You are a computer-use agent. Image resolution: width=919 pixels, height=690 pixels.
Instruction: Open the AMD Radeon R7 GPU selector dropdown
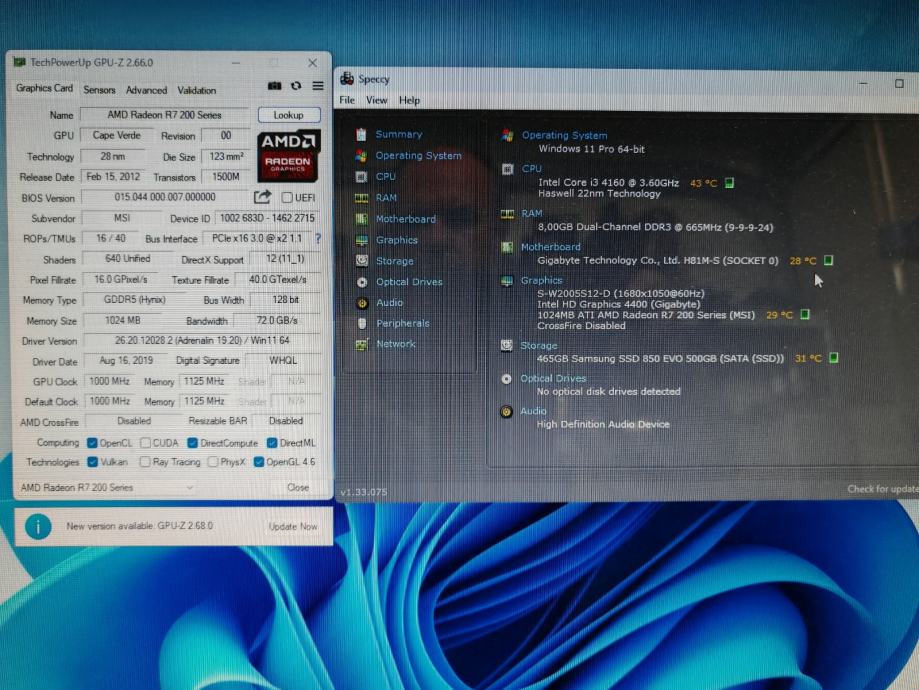[x=107, y=488]
